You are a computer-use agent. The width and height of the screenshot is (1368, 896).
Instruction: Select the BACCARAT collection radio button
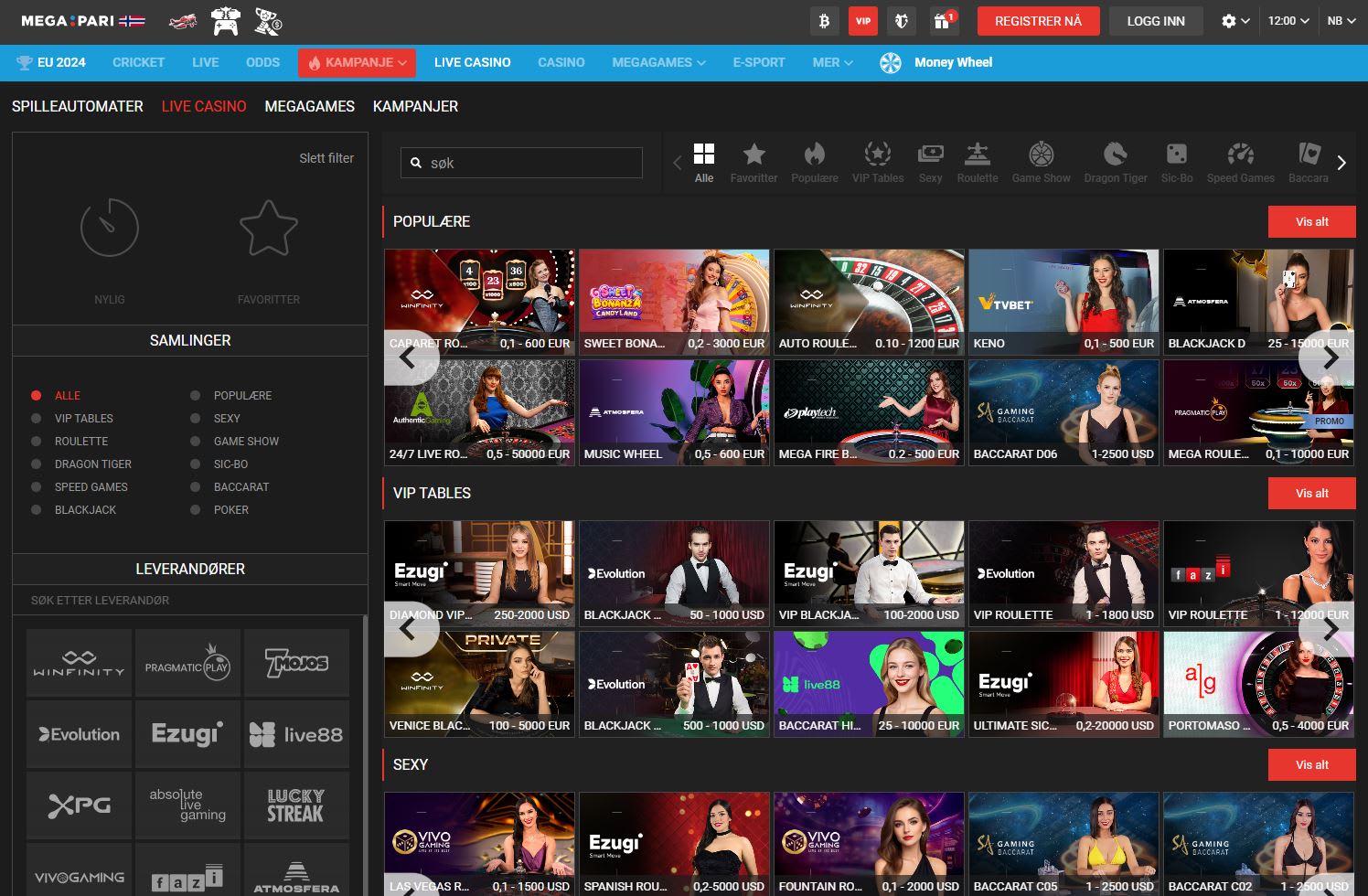click(x=195, y=486)
